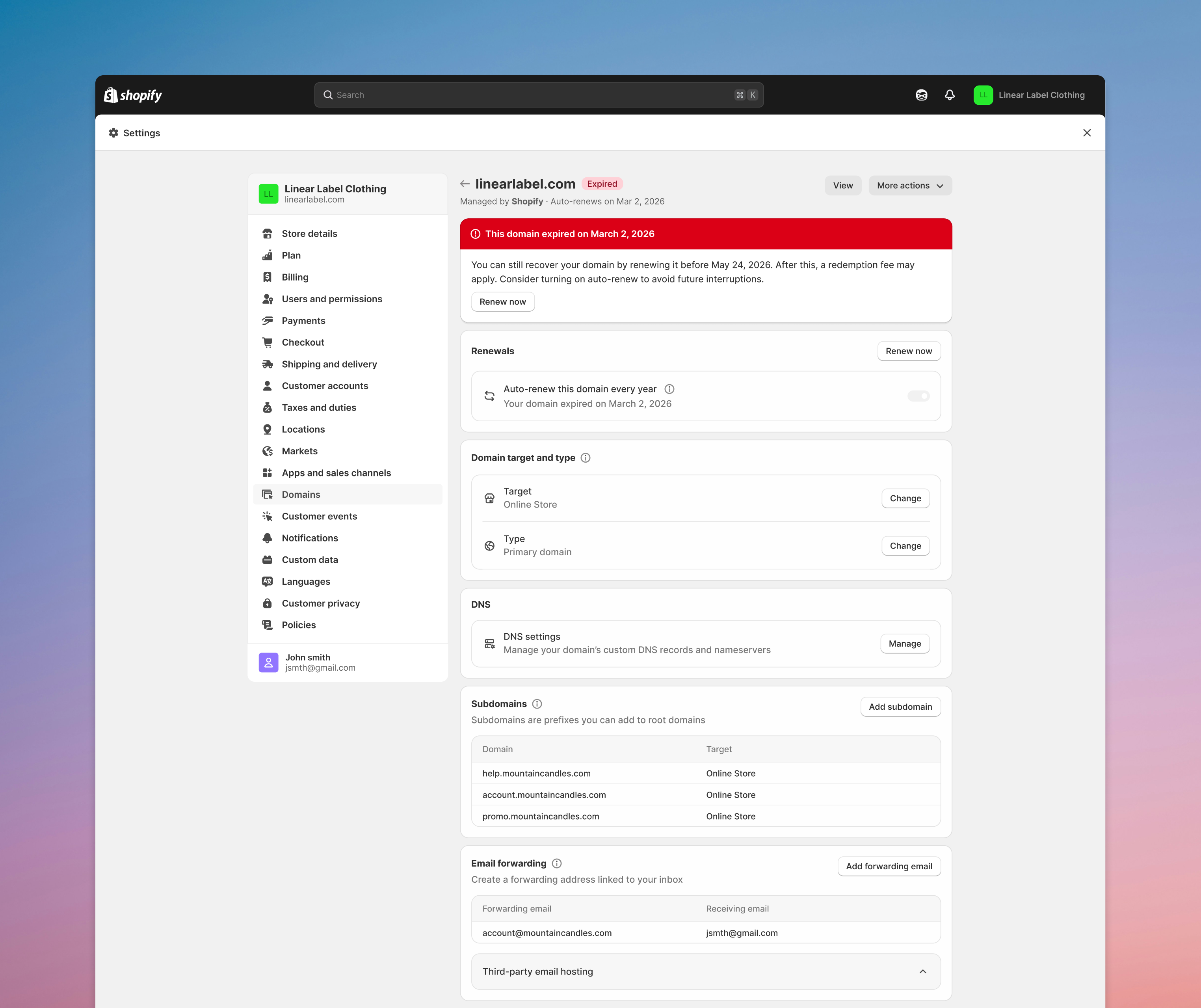
Task: Click account.mountaincandles.com subdomain row
Action: [706, 794]
